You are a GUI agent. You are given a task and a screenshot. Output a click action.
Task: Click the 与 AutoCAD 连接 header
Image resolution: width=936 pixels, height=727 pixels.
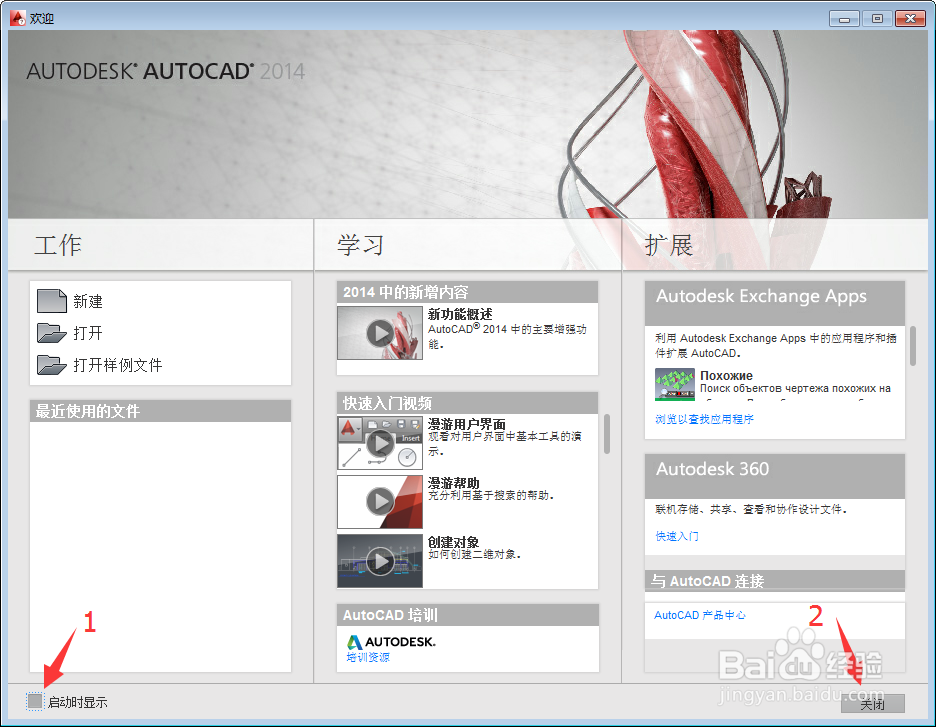coord(775,581)
